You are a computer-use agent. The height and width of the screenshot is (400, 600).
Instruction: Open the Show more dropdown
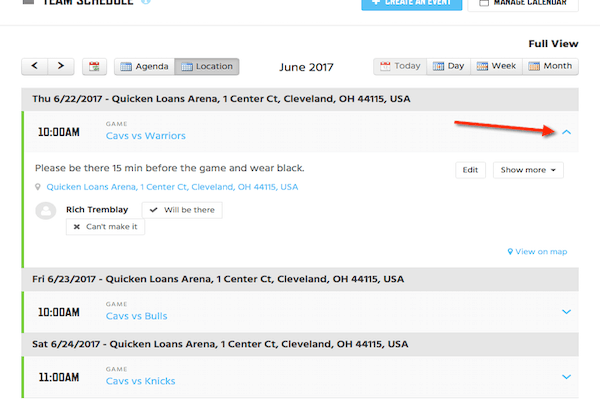click(x=528, y=170)
